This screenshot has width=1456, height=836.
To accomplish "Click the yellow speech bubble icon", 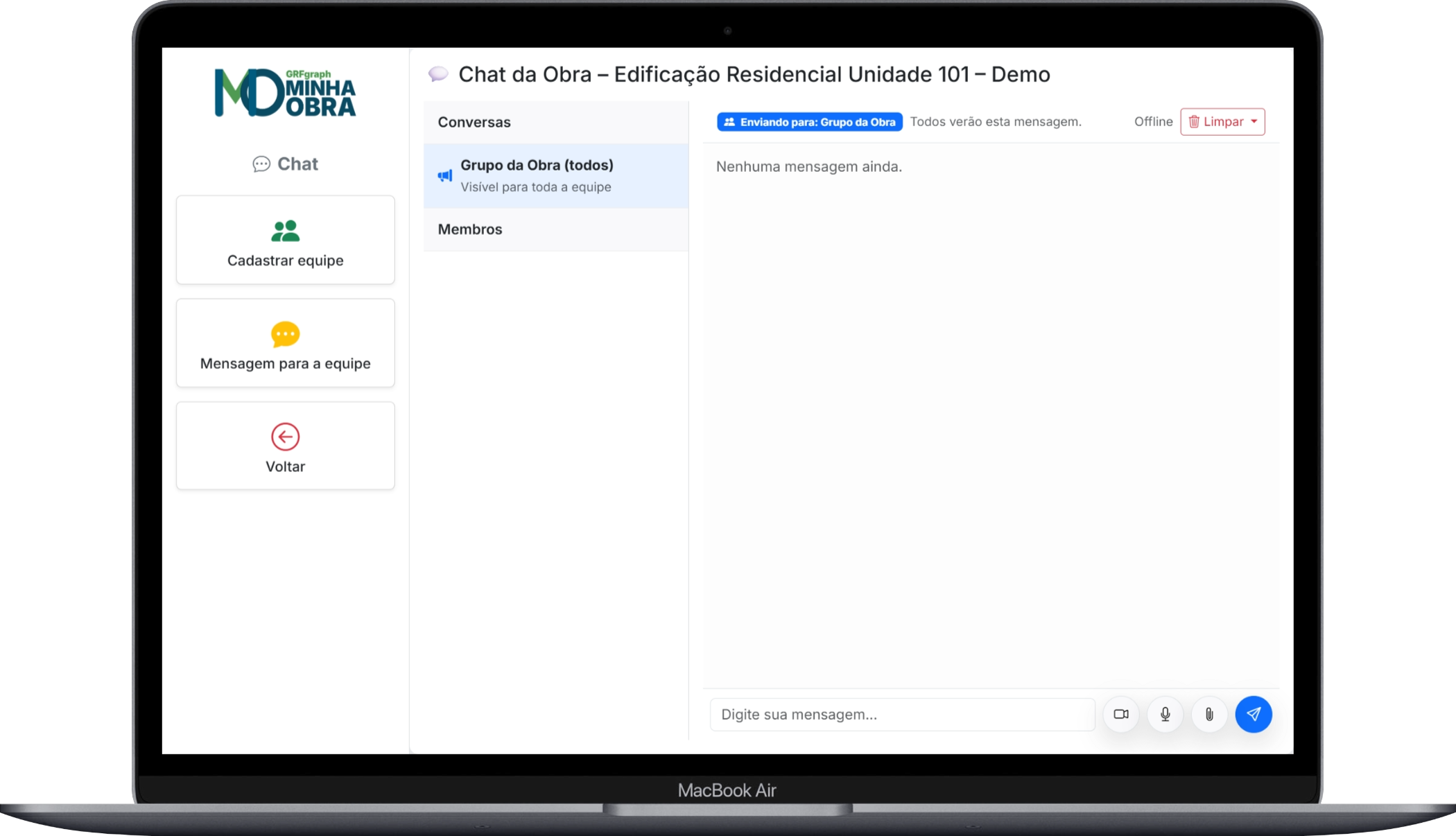I will (285, 334).
